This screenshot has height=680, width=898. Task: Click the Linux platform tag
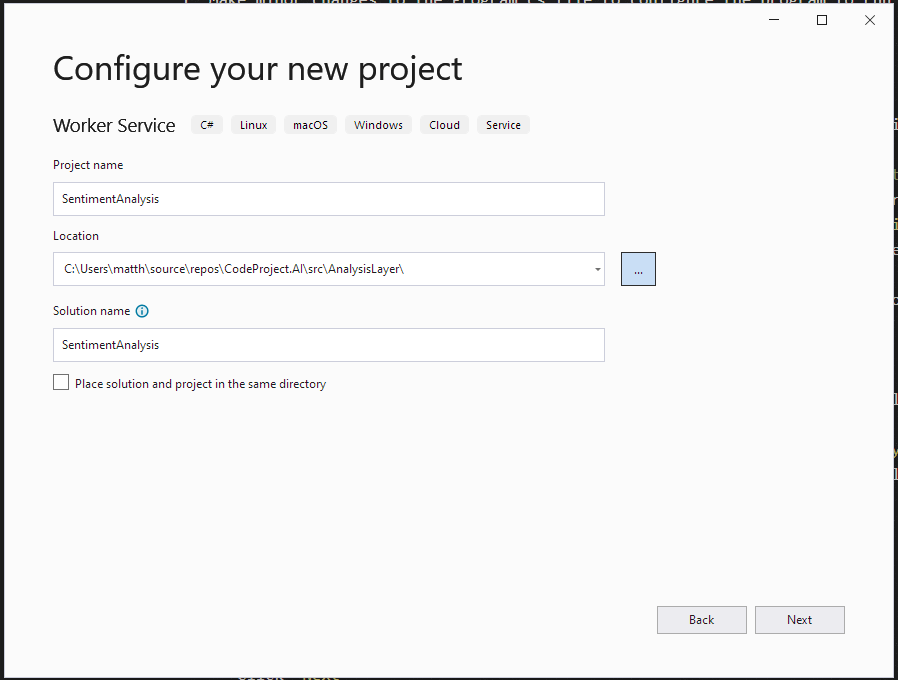pos(253,125)
